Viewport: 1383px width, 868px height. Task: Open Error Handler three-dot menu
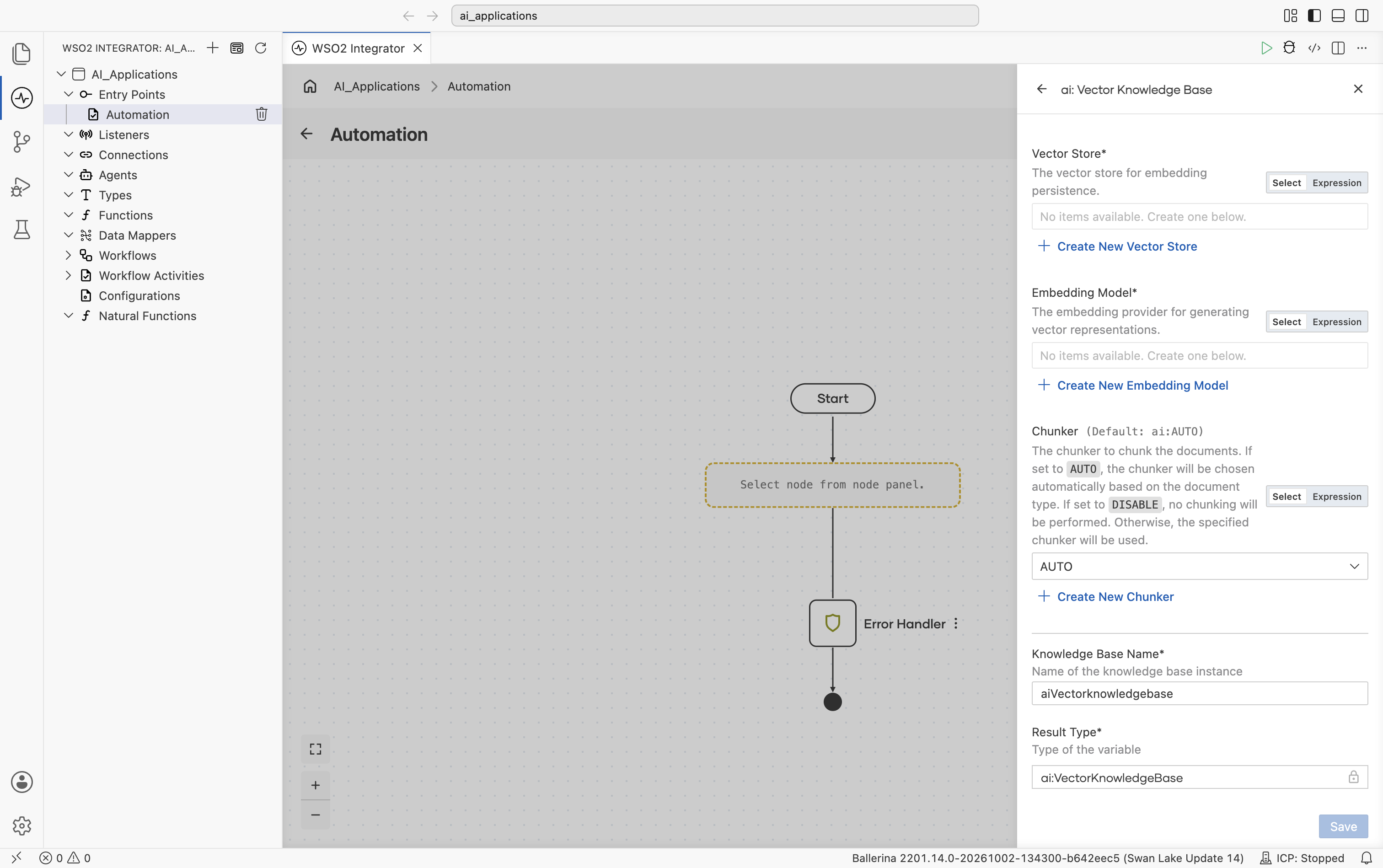pyautogui.click(x=956, y=623)
